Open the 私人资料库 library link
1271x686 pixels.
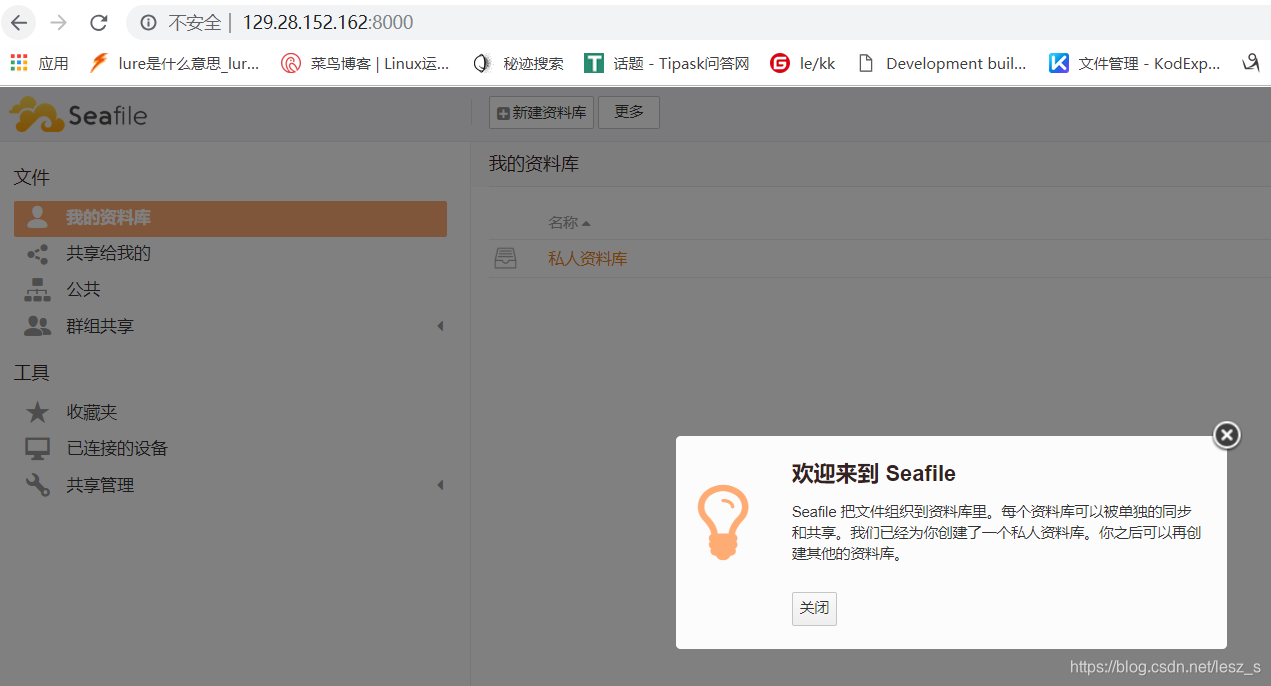pyautogui.click(x=588, y=259)
